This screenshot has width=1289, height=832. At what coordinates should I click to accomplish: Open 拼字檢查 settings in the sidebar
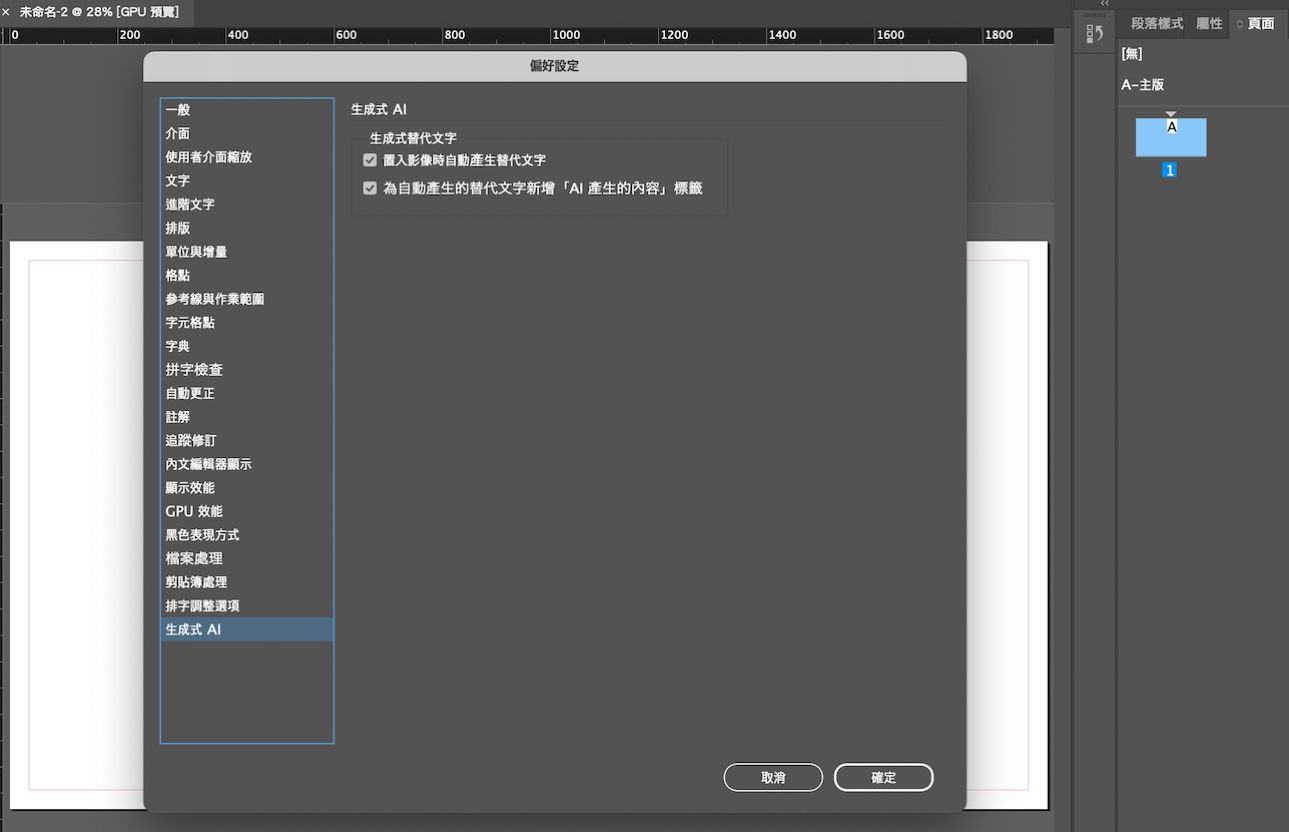tap(195, 369)
